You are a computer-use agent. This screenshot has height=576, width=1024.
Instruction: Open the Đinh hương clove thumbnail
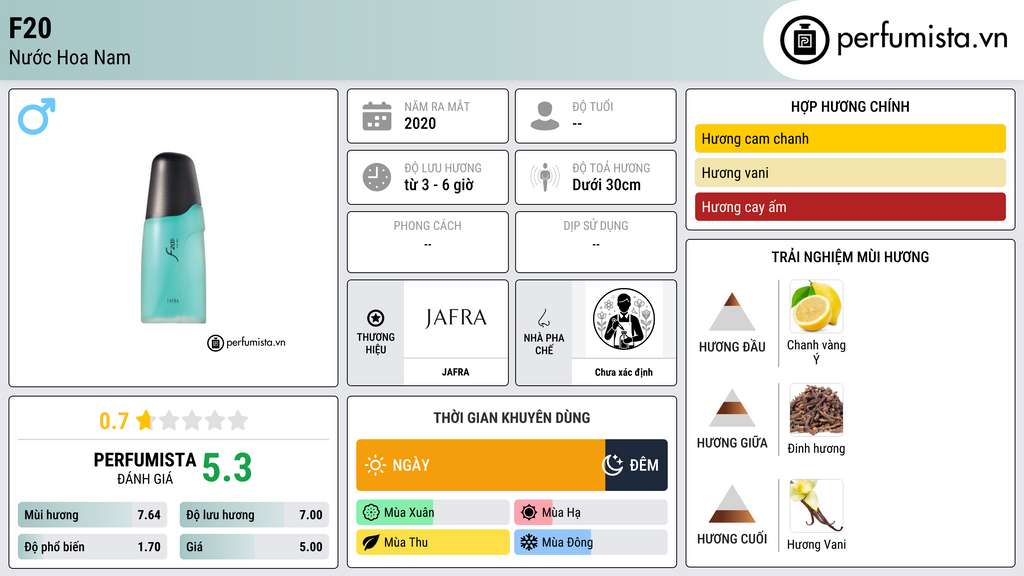click(x=816, y=409)
